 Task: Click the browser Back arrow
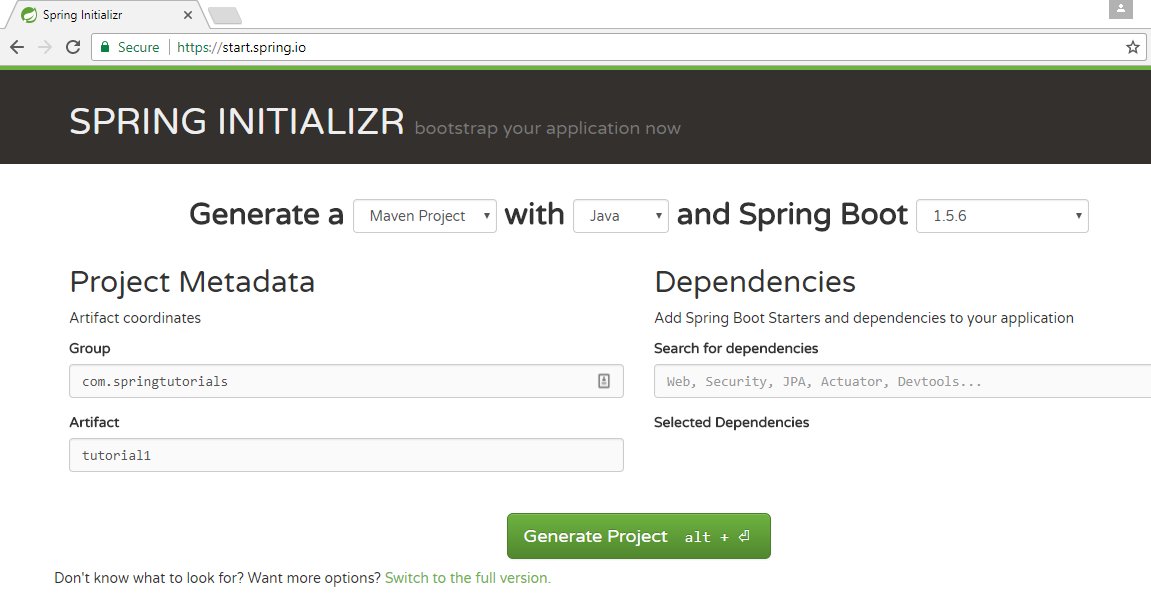17,47
